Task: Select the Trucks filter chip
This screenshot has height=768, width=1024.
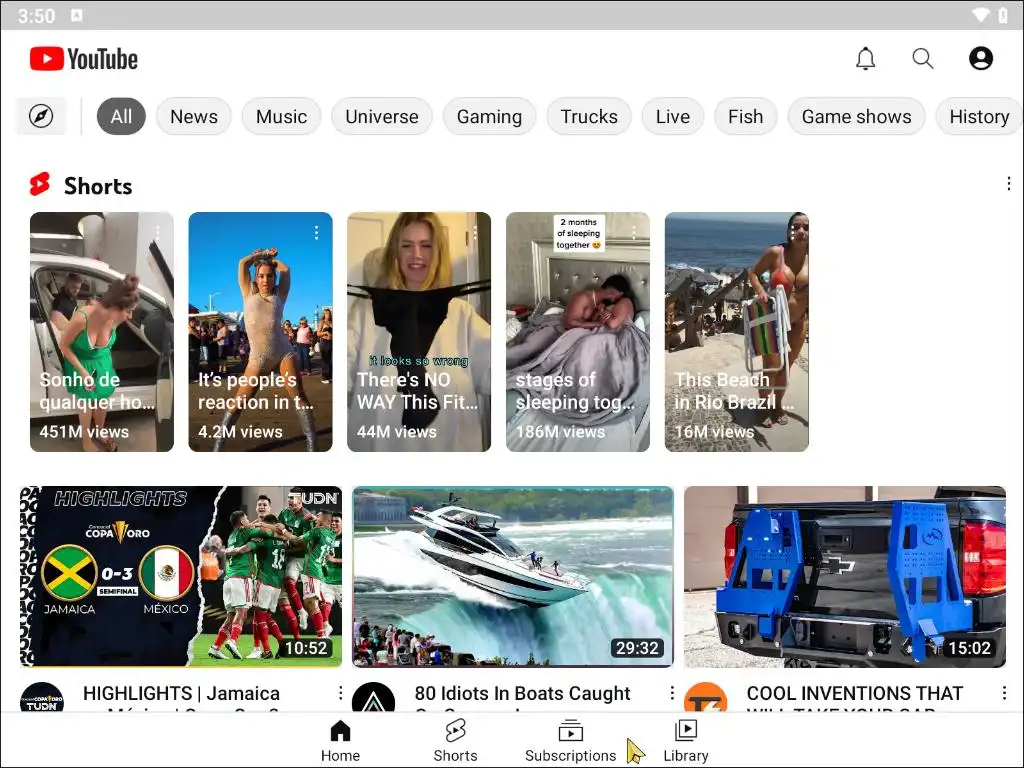Action: click(589, 116)
